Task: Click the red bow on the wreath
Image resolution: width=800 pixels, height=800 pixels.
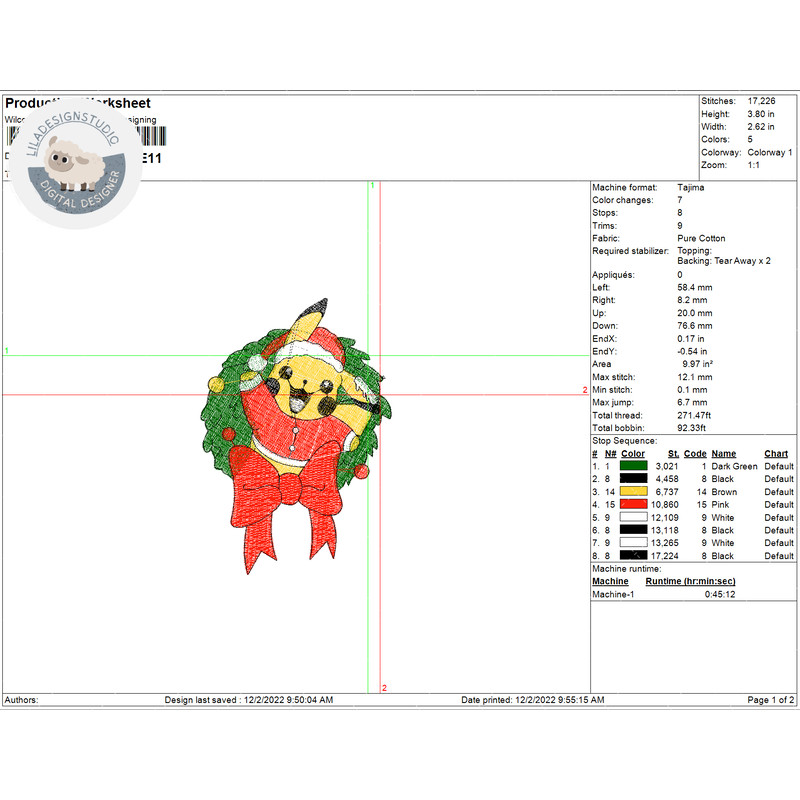Action: (288, 497)
